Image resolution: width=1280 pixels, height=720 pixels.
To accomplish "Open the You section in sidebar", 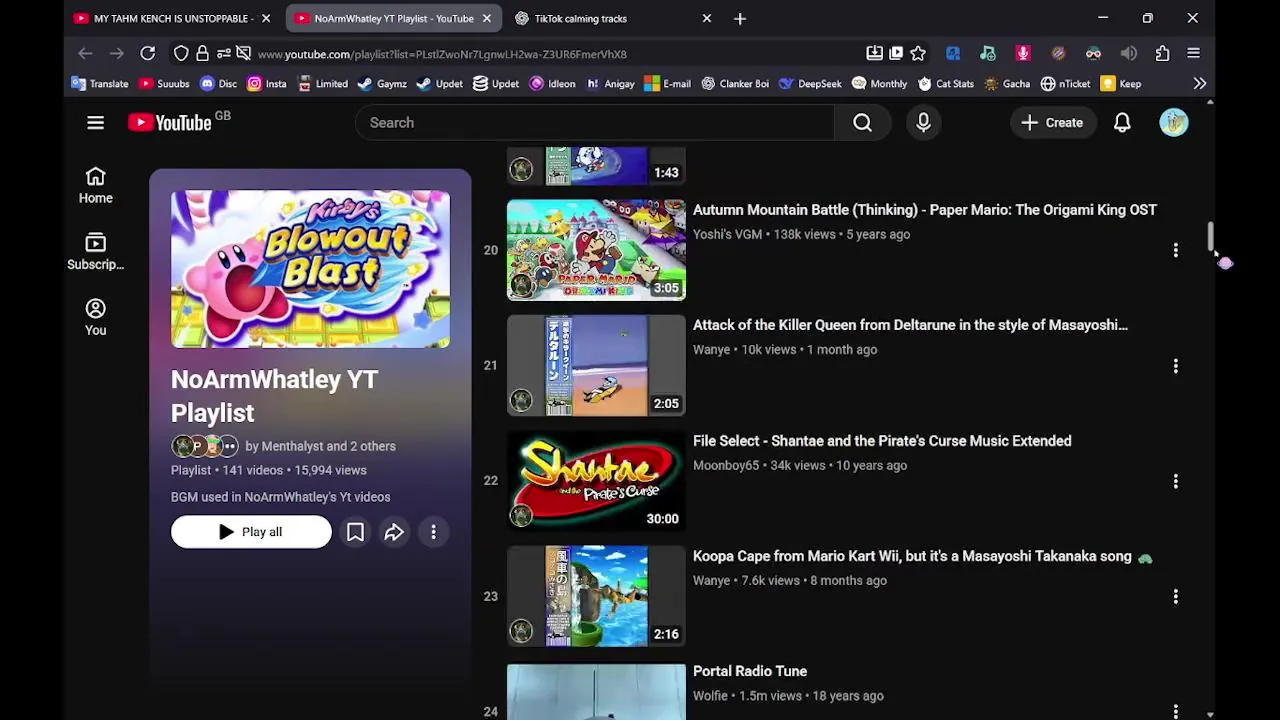I will [96, 318].
